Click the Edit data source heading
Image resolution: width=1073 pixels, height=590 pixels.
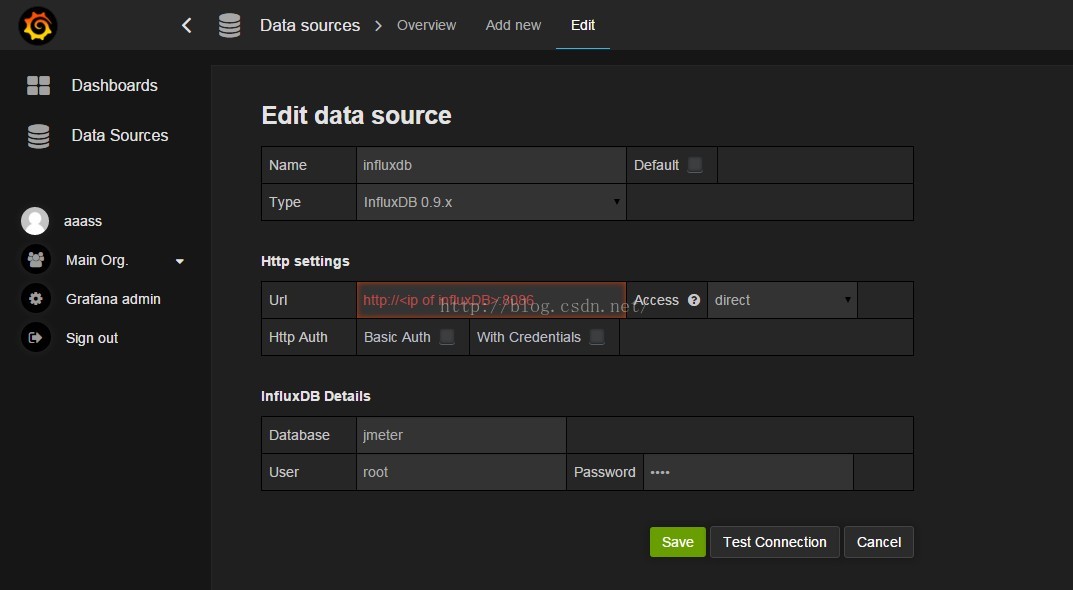(x=357, y=115)
